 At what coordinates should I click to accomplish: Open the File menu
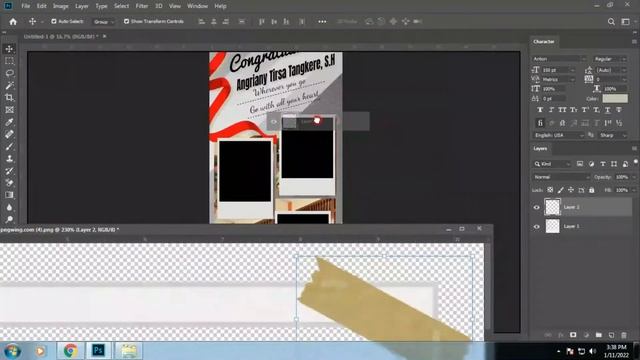(x=26, y=6)
